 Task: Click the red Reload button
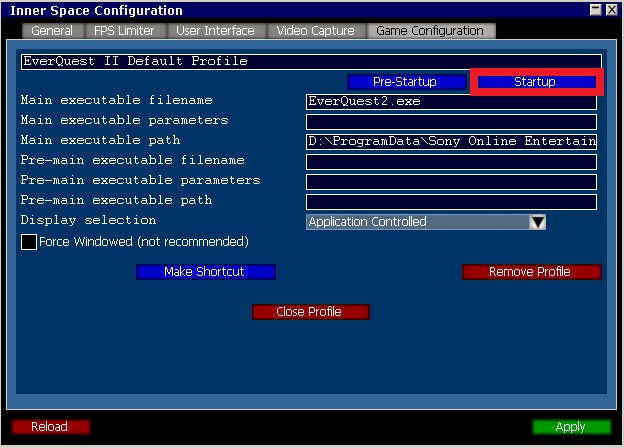50,427
